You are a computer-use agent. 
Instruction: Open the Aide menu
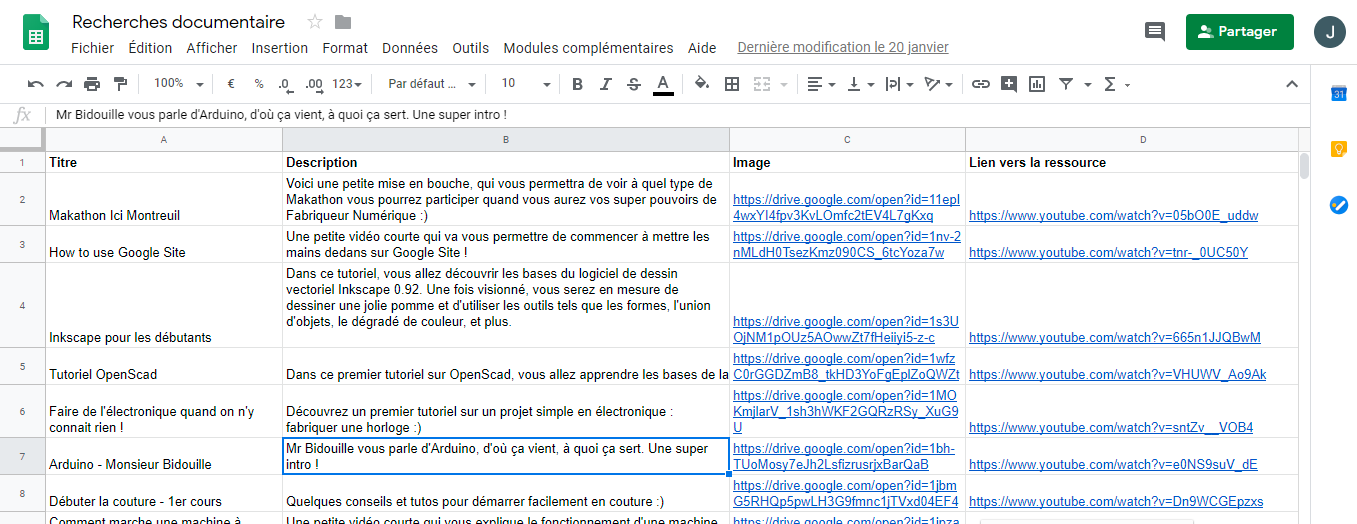[x=702, y=48]
